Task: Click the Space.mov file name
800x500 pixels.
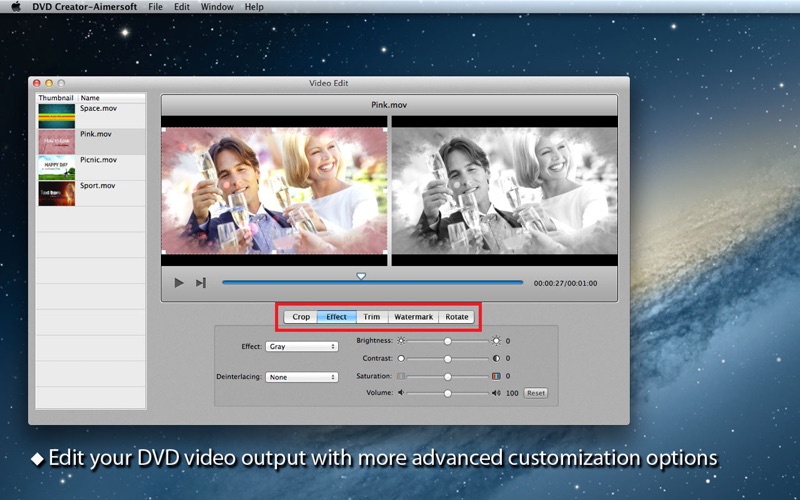Action: [x=98, y=108]
